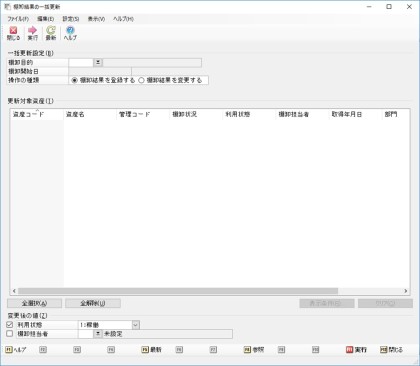Open the 棚卸担当者 lookup dropdown button
Screen dimensions: 420x366
pyautogui.click(x=98, y=334)
